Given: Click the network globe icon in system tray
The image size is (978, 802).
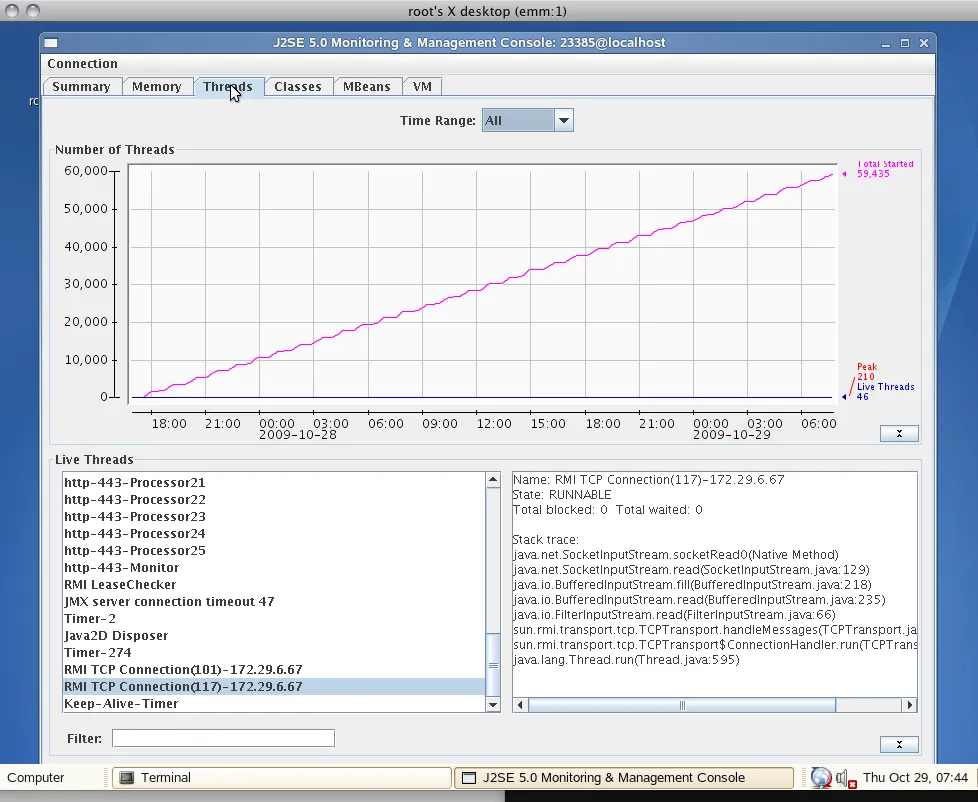Looking at the screenshot, I should click(821, 777).
